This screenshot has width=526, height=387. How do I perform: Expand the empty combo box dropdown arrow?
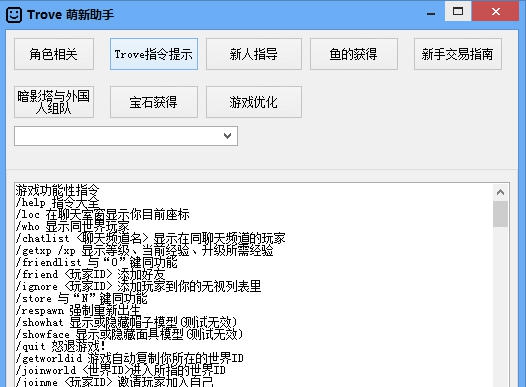click(x=227, y=136)
